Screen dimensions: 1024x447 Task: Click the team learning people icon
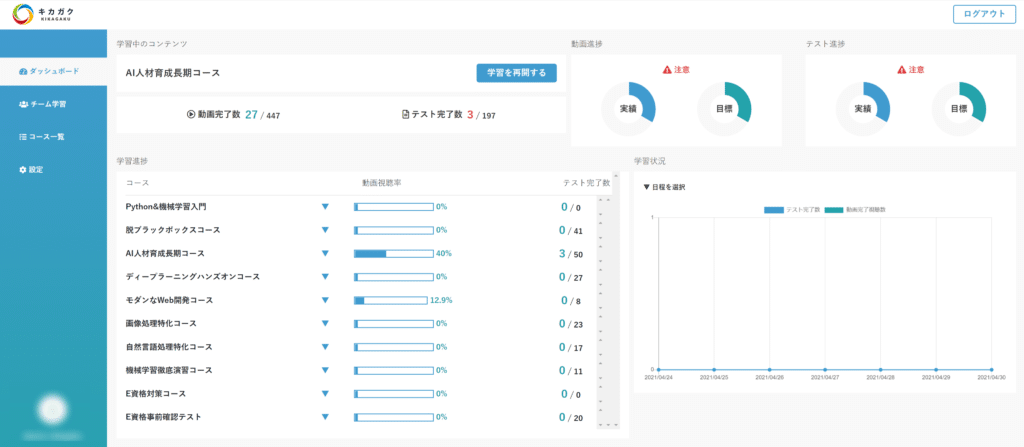[23, 104]
